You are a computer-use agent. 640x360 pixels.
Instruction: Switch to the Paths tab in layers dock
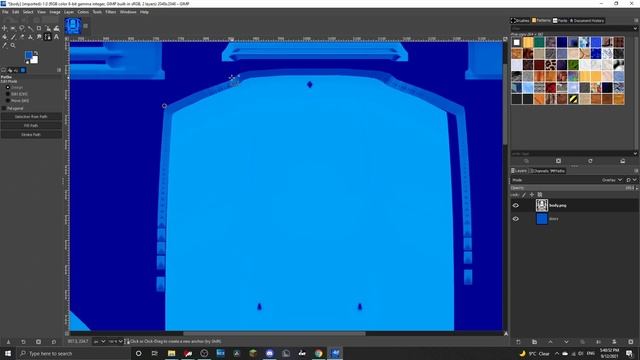click(x=558, y=171)
